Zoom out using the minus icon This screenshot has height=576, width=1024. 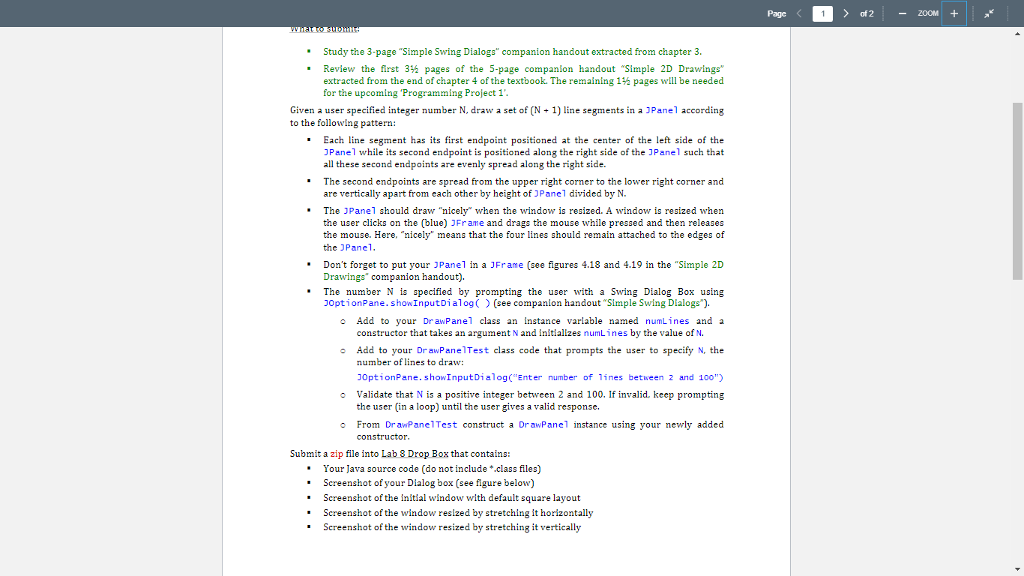click(902, 13)
